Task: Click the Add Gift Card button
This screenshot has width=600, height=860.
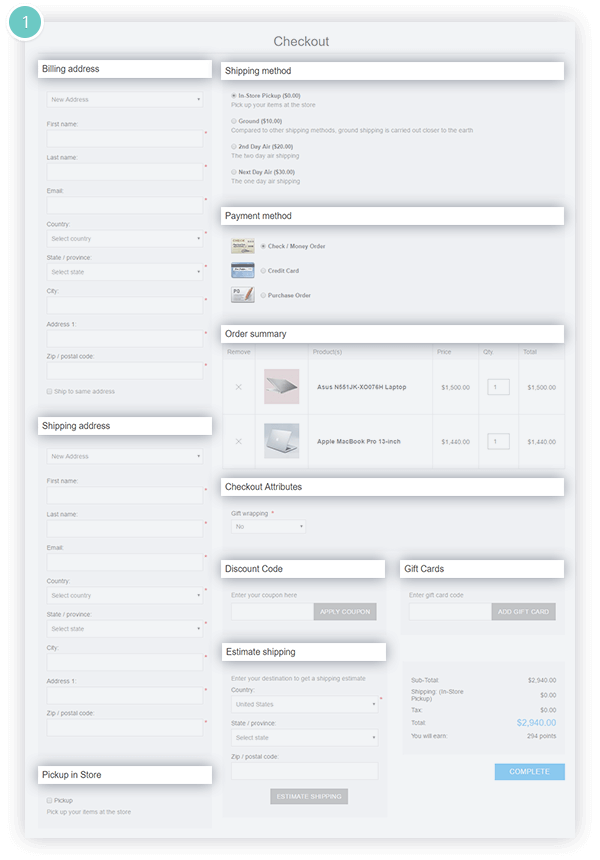Action: [523, 612]
